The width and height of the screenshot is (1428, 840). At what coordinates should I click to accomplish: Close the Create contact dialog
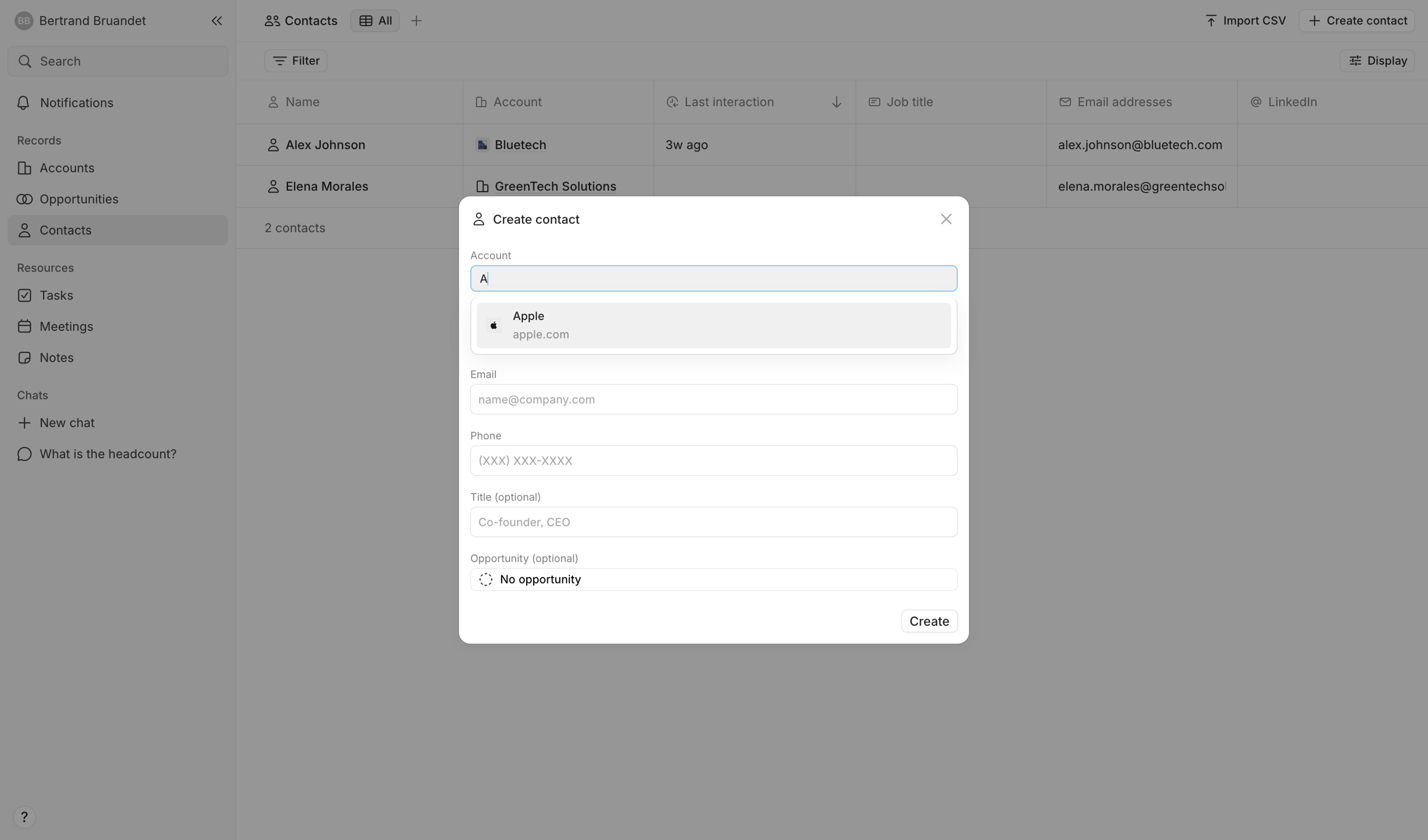tap(946, 219)
